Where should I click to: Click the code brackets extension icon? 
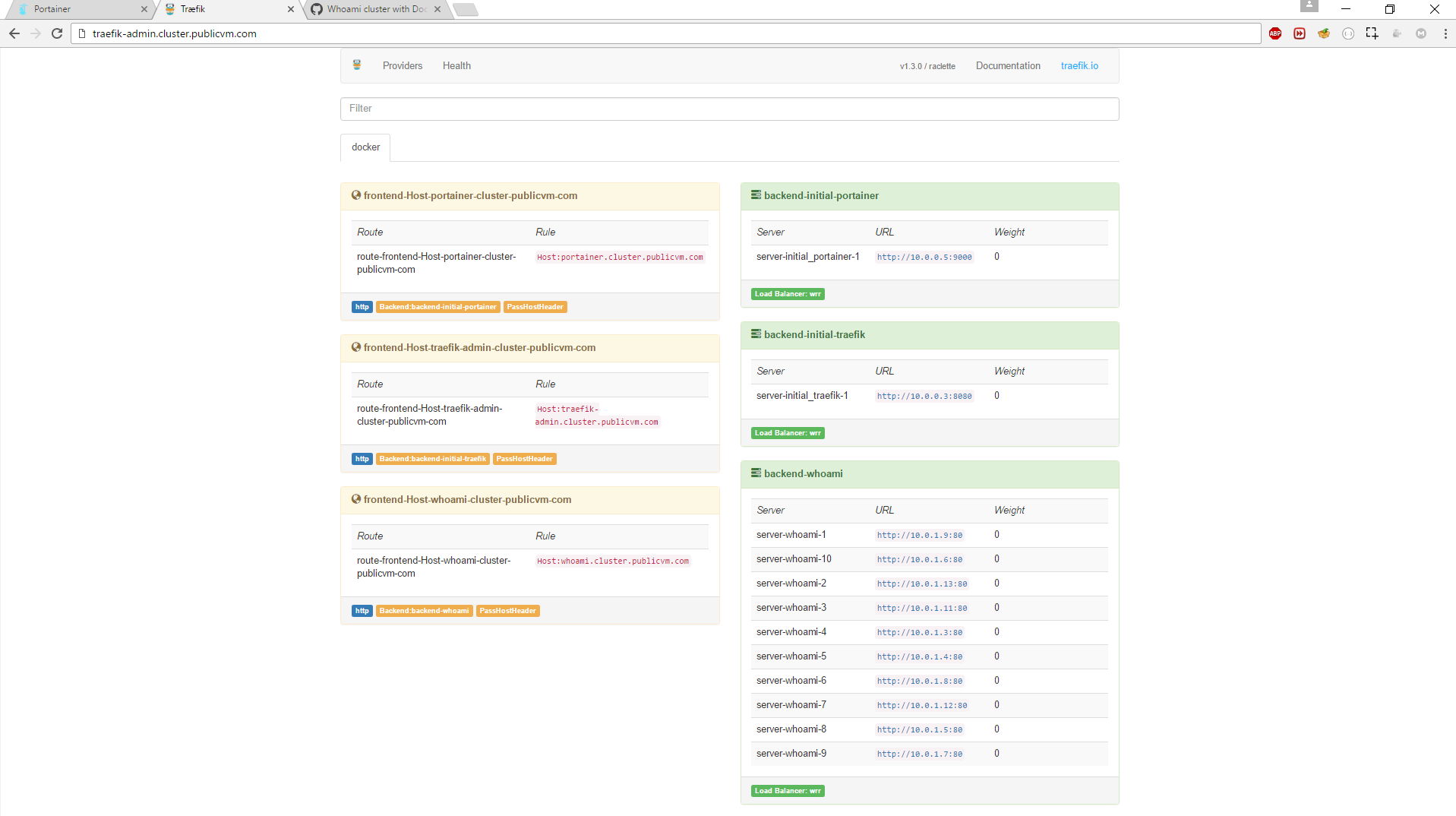click(x=1348, y=33)
